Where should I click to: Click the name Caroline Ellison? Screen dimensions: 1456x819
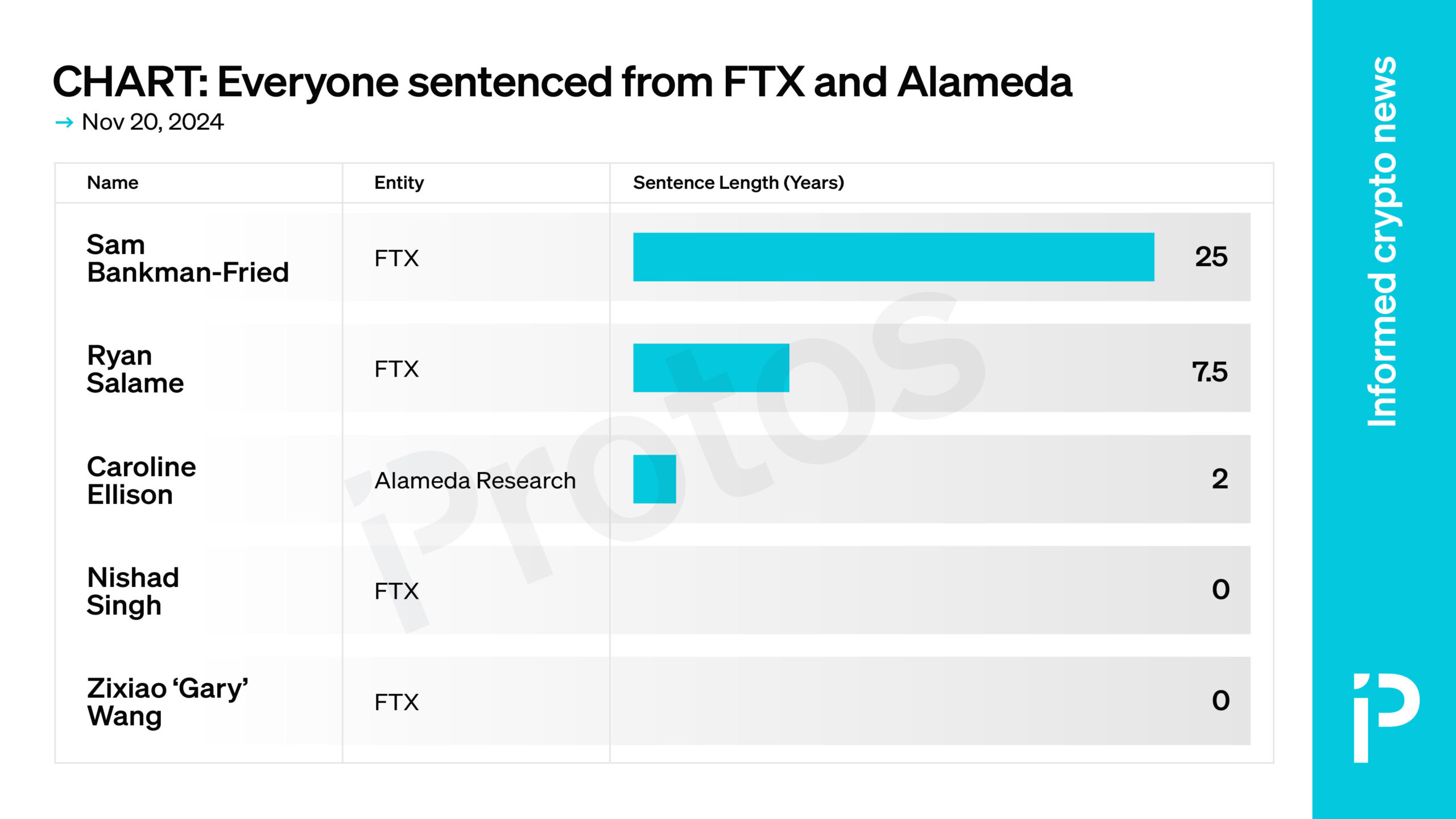[x=141, y=481]
